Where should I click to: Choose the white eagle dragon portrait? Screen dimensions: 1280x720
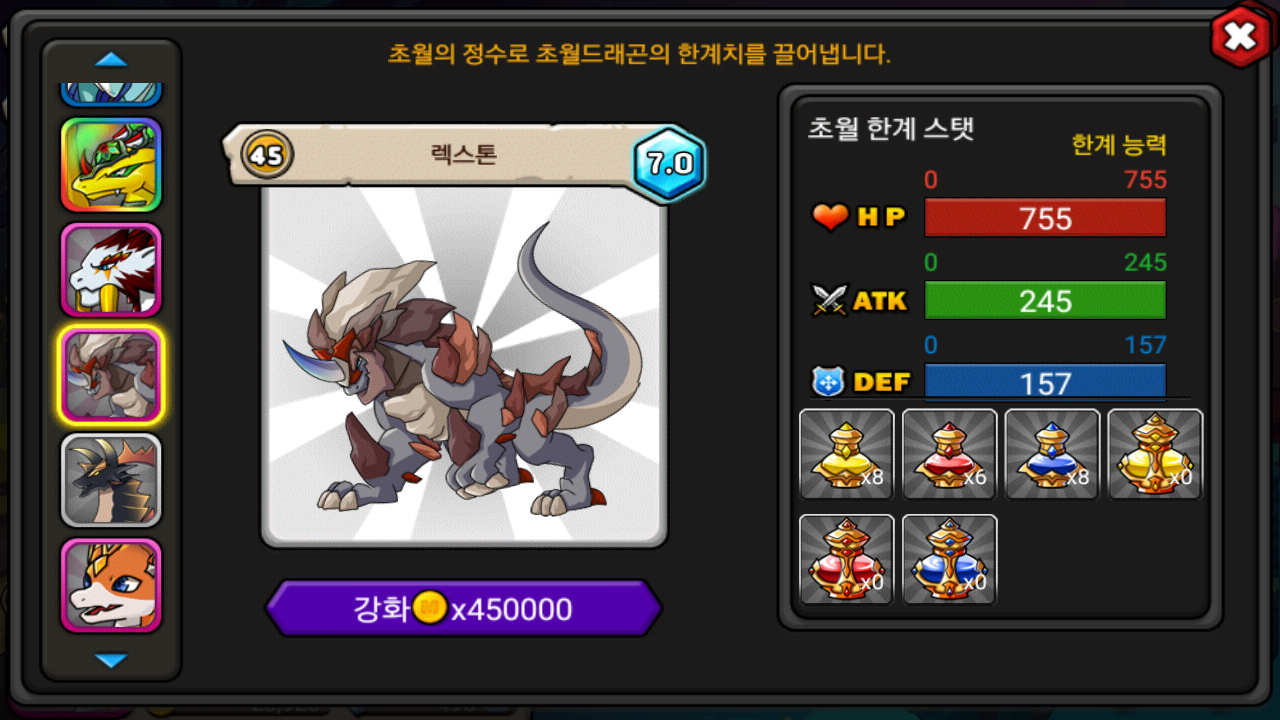coord(111,270)
